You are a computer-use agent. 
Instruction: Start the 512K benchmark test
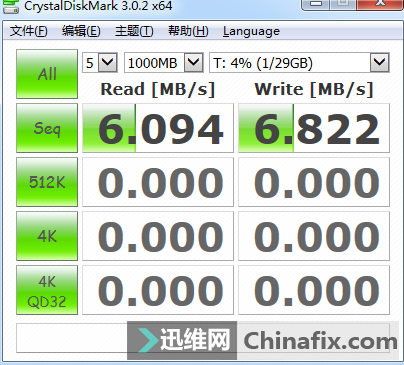(x=47, y=182)
